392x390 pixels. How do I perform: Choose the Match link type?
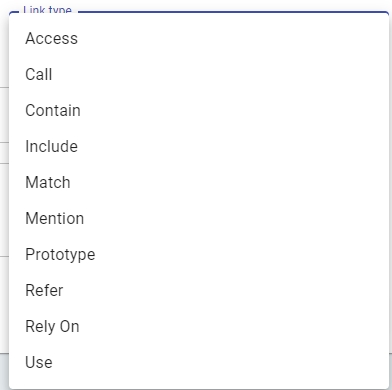[199, 182]
